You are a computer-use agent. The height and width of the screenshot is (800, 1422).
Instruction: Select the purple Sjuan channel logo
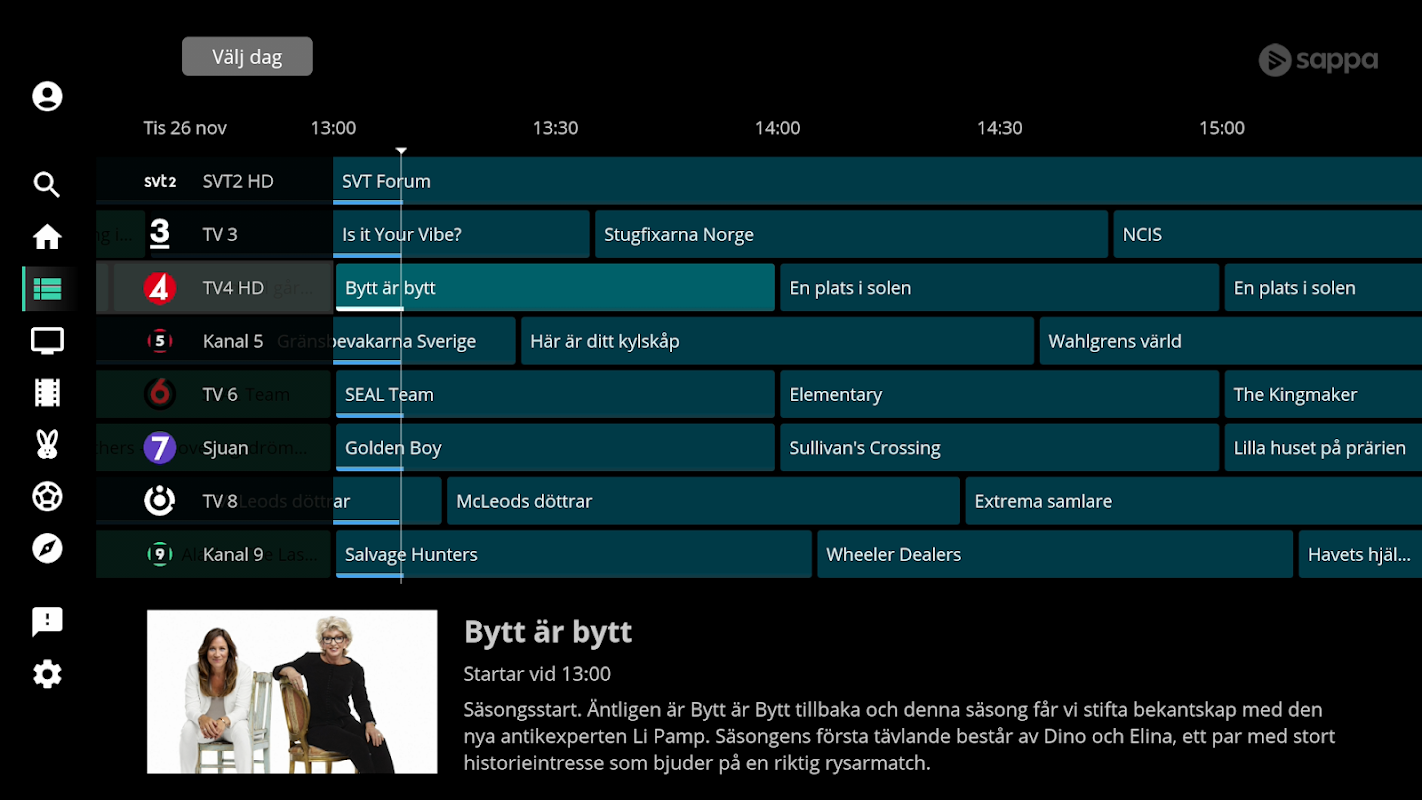pyautogui.click(x=160, y=447)
